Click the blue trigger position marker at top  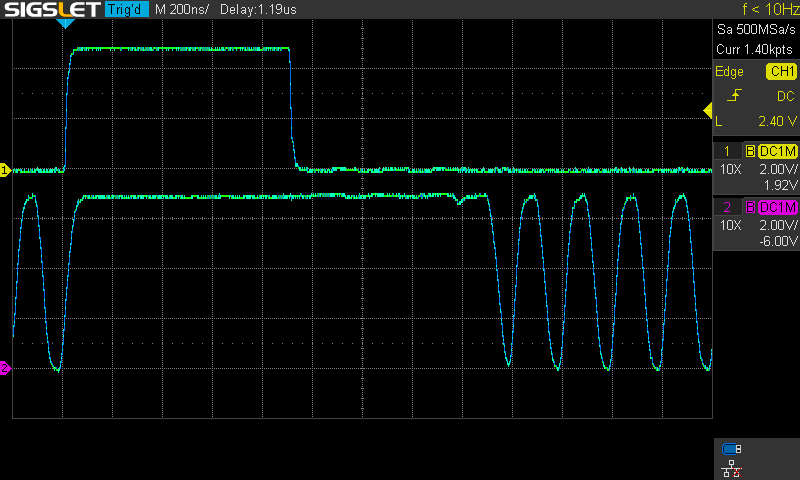point(65,22)
